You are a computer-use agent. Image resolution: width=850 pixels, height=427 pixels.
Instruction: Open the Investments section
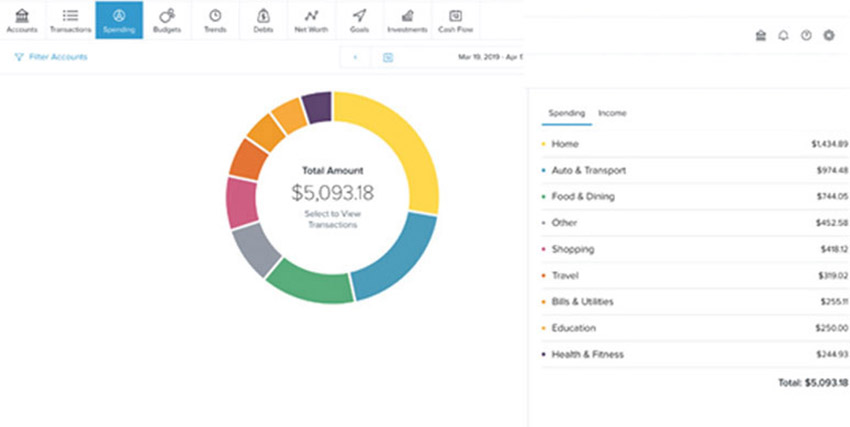407,20
